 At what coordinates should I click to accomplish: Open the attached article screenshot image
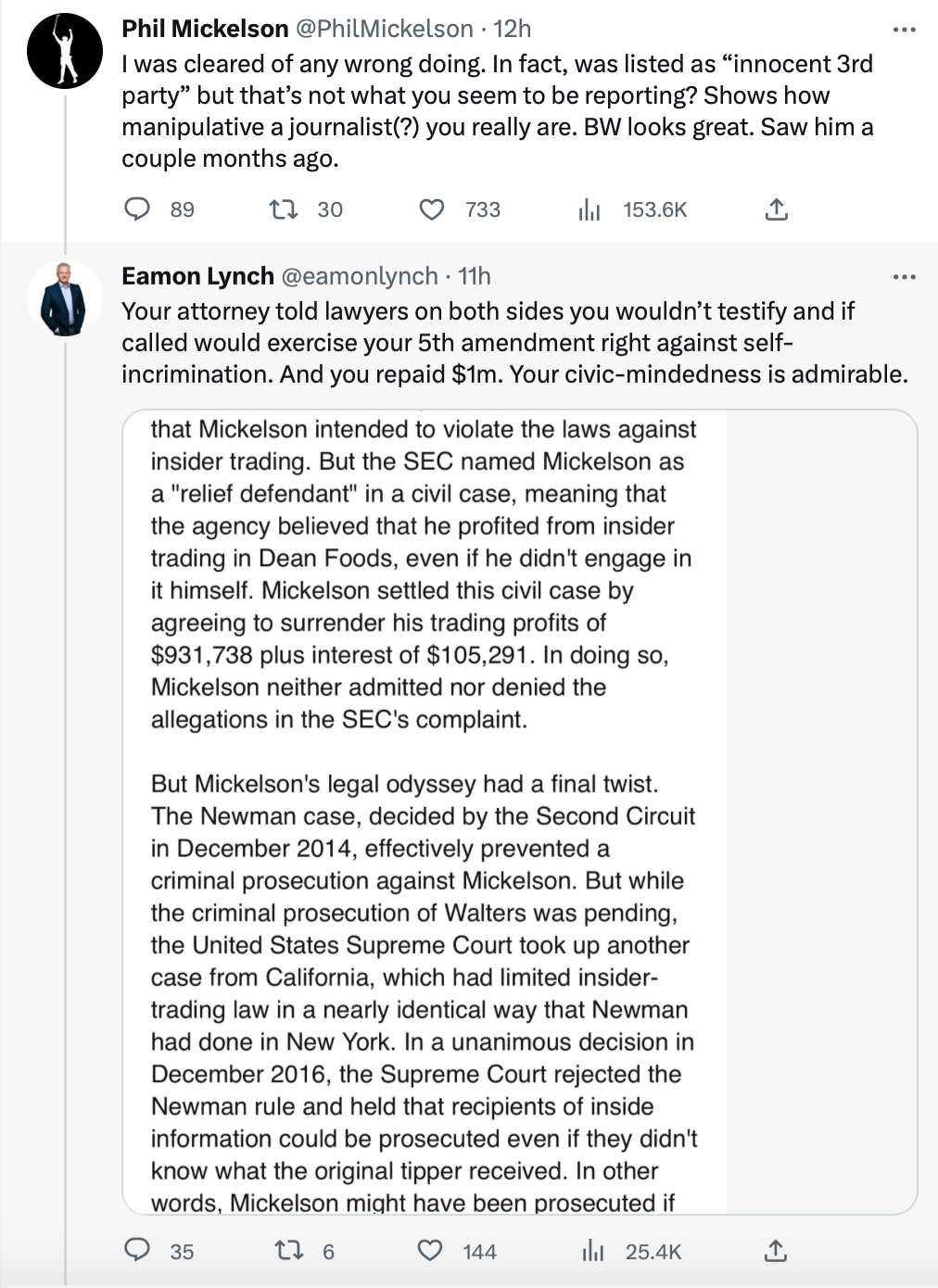coord(519,812)
